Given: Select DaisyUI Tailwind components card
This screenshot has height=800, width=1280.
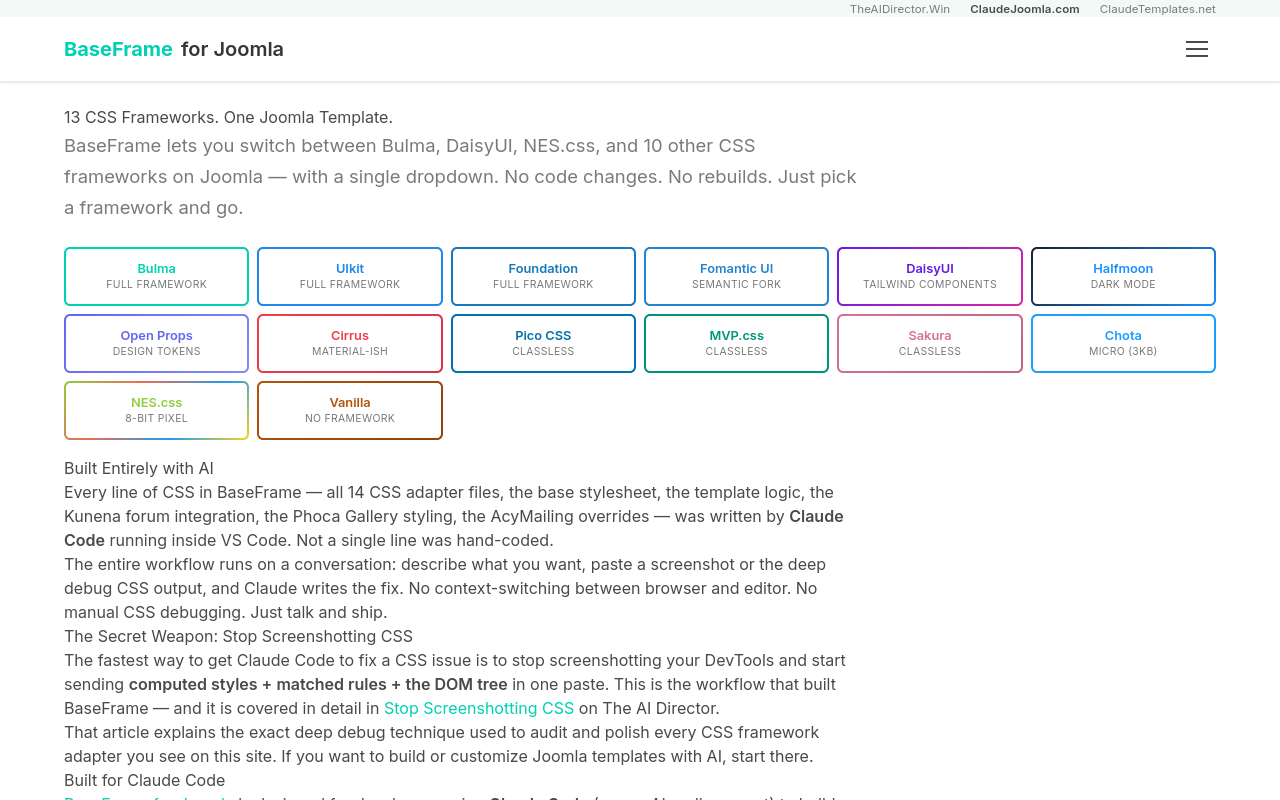Looking at the screenshot, I should pos(929,276).
